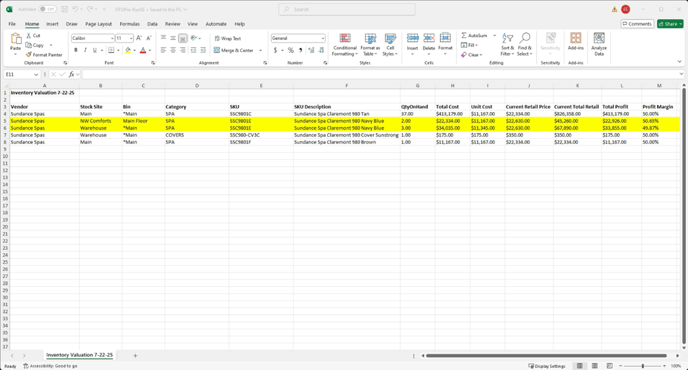Click the Share button
The width and height of the screenshot is (688, 370).
pyautogui.click(x=670, y=24)
